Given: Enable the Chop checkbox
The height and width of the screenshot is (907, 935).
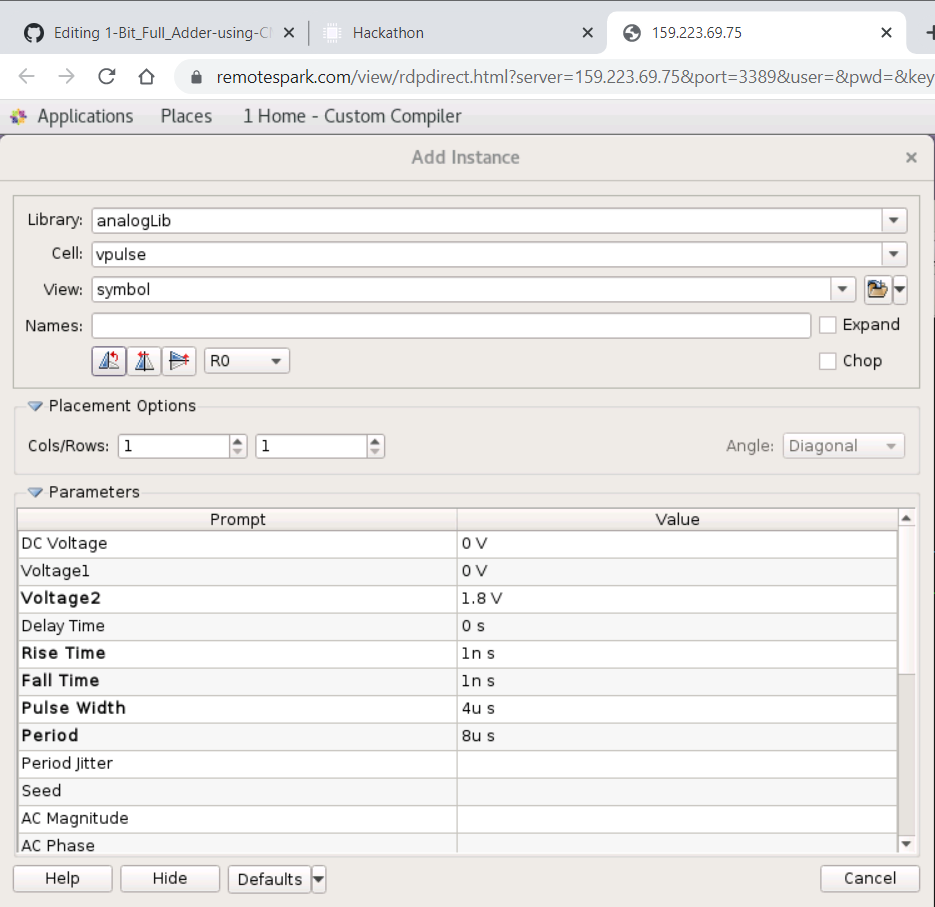Looking at the screenshot, I should (x=828, y=361).
